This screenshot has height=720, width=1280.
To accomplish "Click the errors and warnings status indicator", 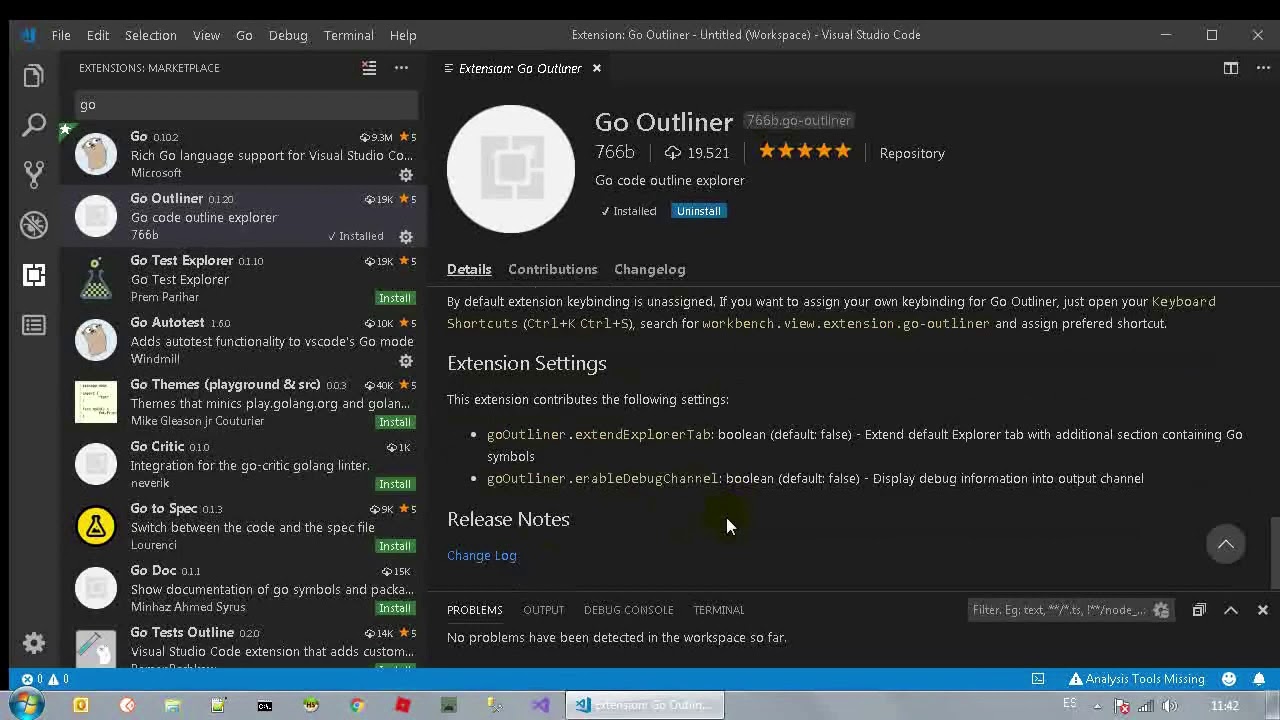I will pyautogui.click(x=45, y=679).
